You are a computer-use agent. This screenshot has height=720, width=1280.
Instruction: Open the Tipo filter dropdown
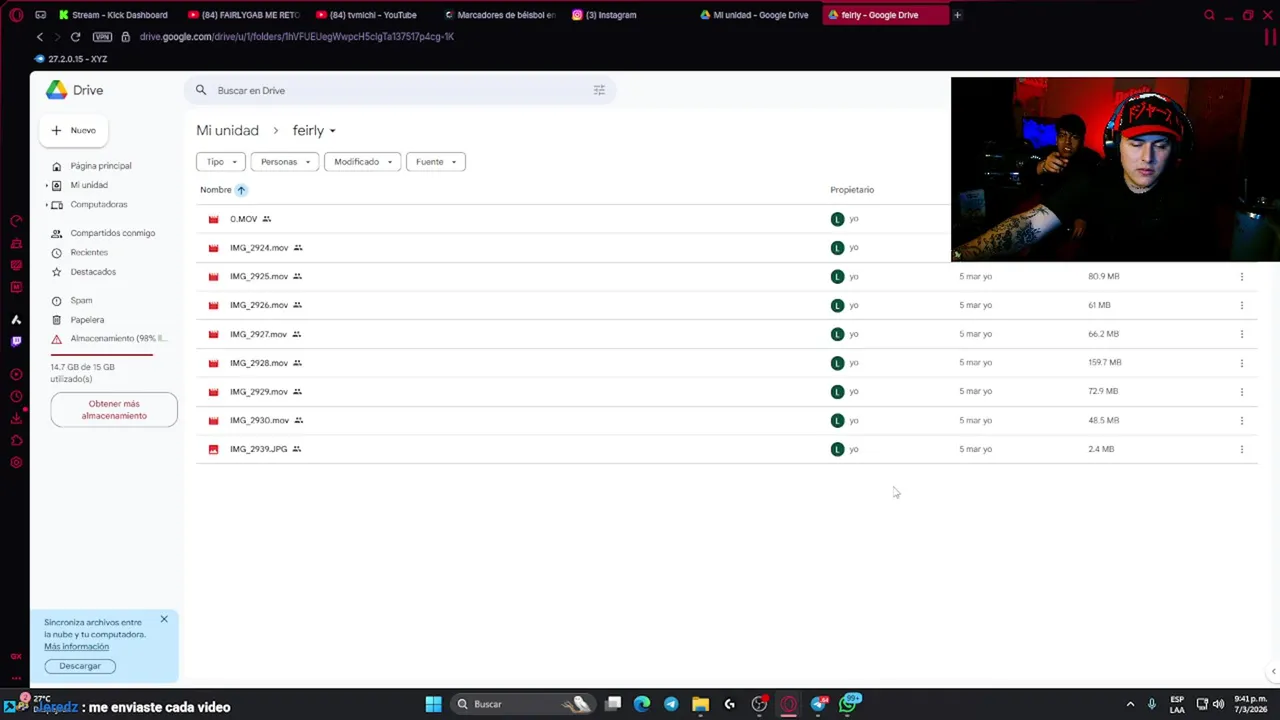[221, 162]
